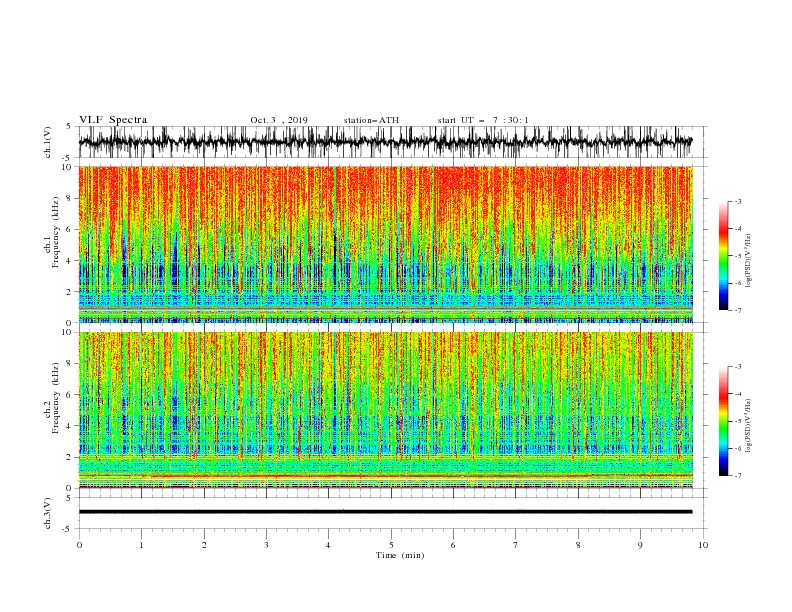Click the "-3" tick on upper colorbar
Image resolution: width=792 pixels, height=612 pixels.
pos(737,201)
